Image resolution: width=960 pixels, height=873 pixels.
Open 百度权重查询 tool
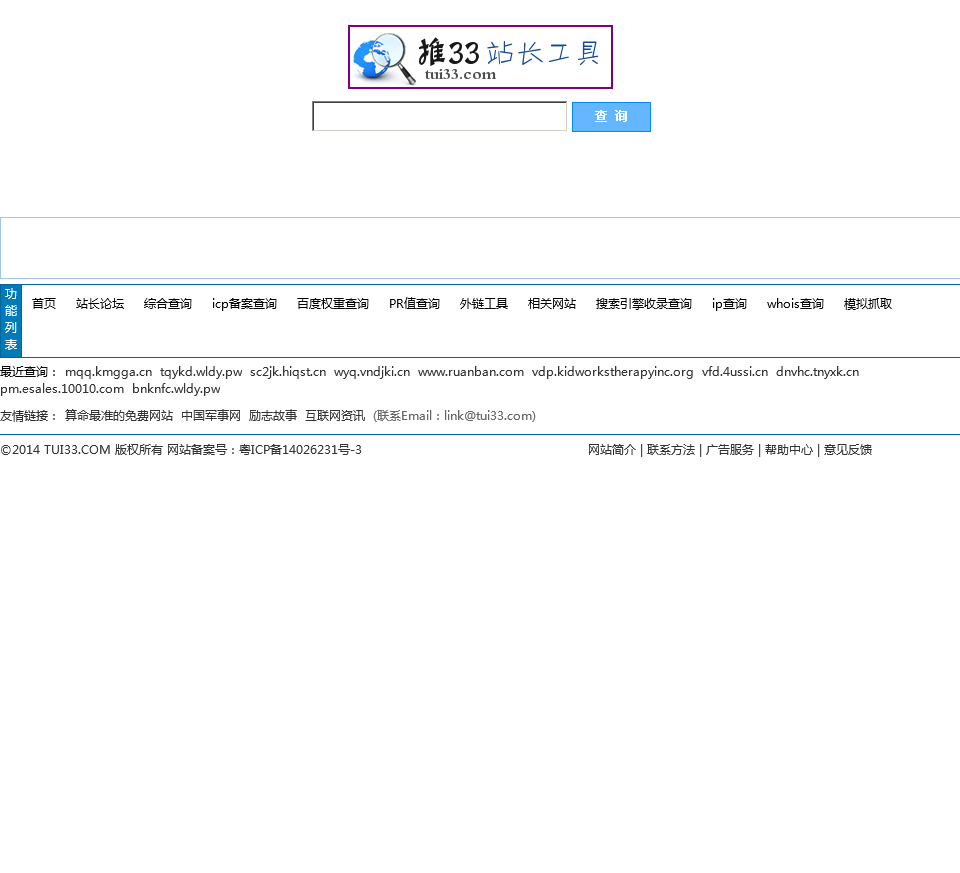(x=332, y=304)
